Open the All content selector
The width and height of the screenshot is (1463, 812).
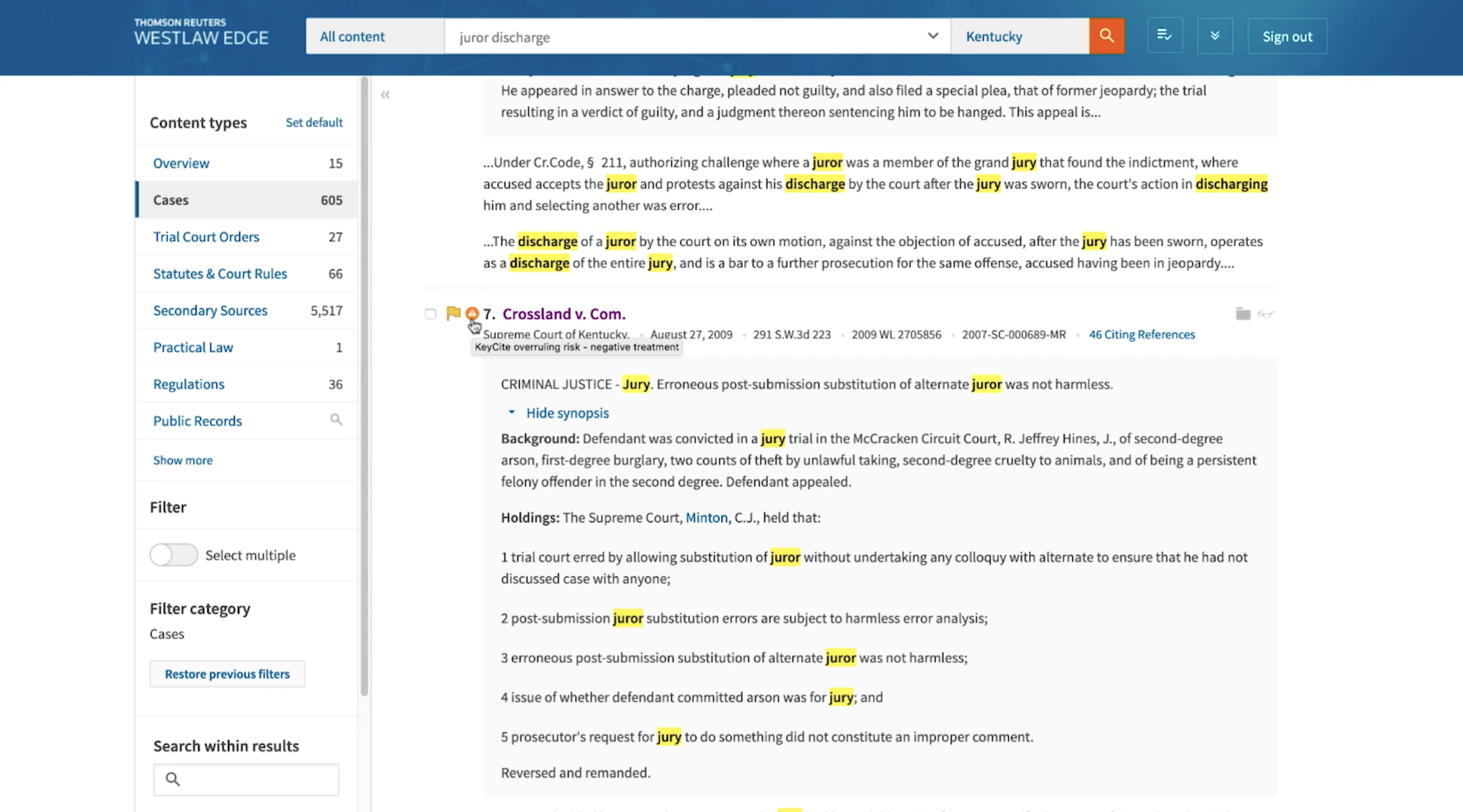(375, 37)
